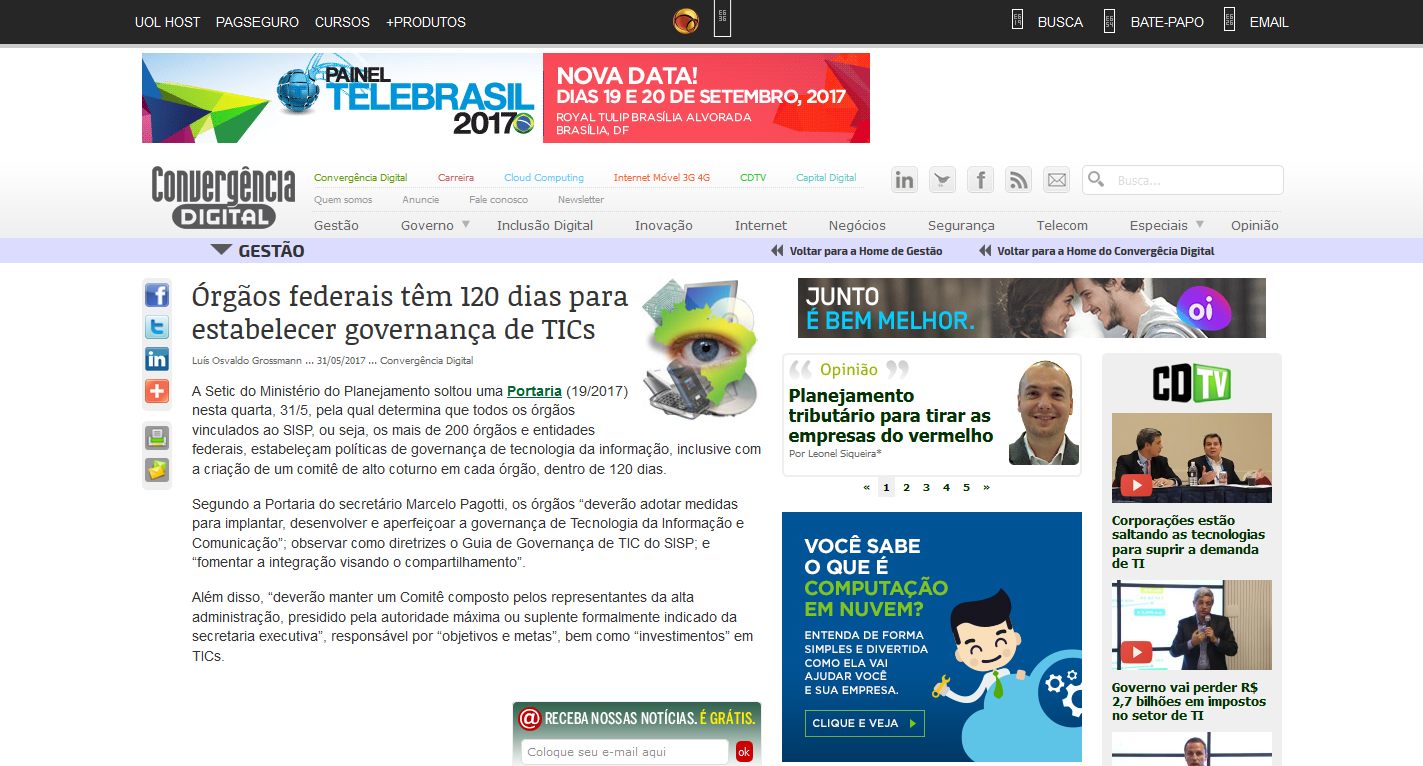
Task: Open header Twitter bird icon
Action: [942, 180]
